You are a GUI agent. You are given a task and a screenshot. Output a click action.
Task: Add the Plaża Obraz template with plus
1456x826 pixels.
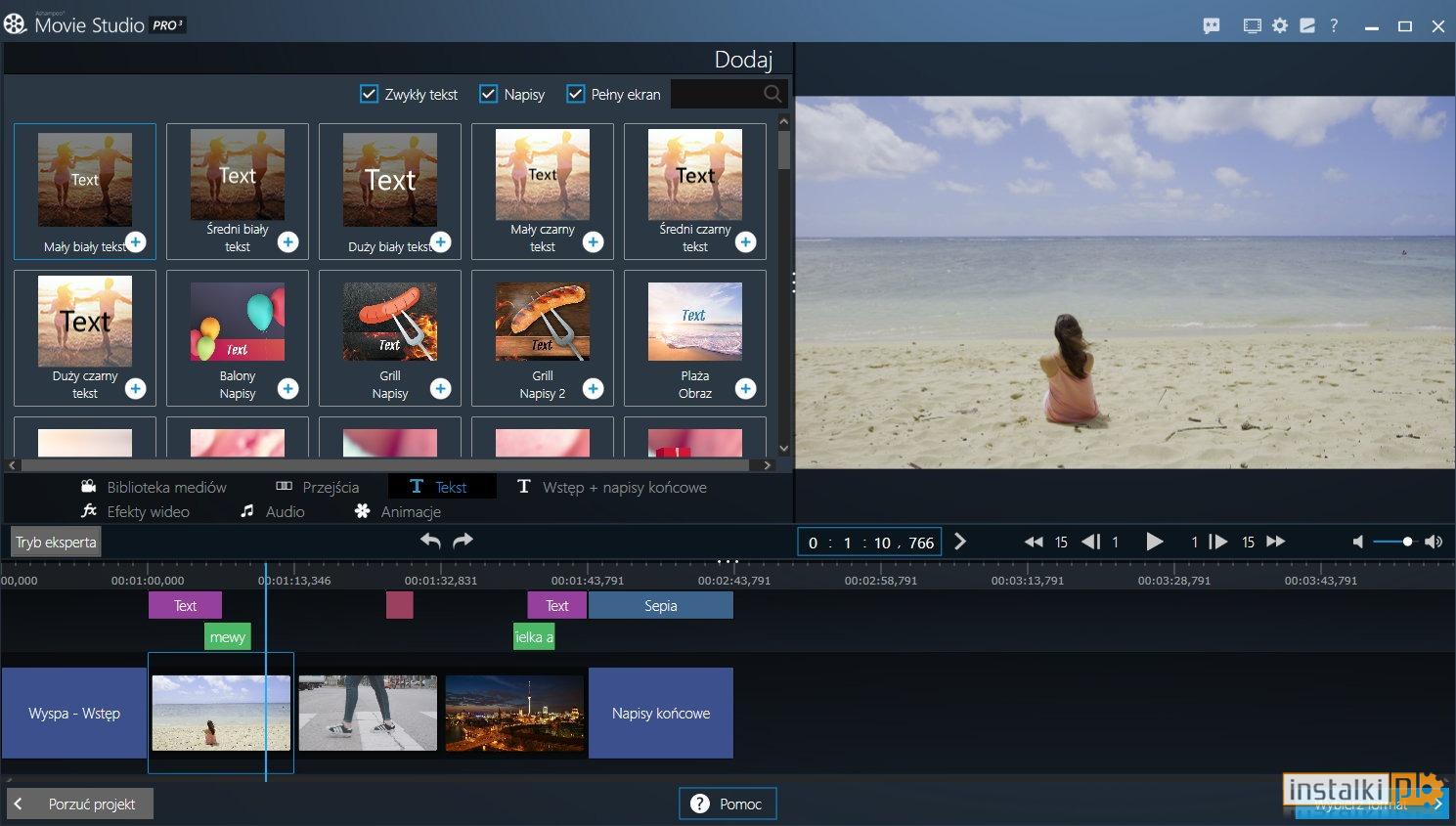[746, 389]
